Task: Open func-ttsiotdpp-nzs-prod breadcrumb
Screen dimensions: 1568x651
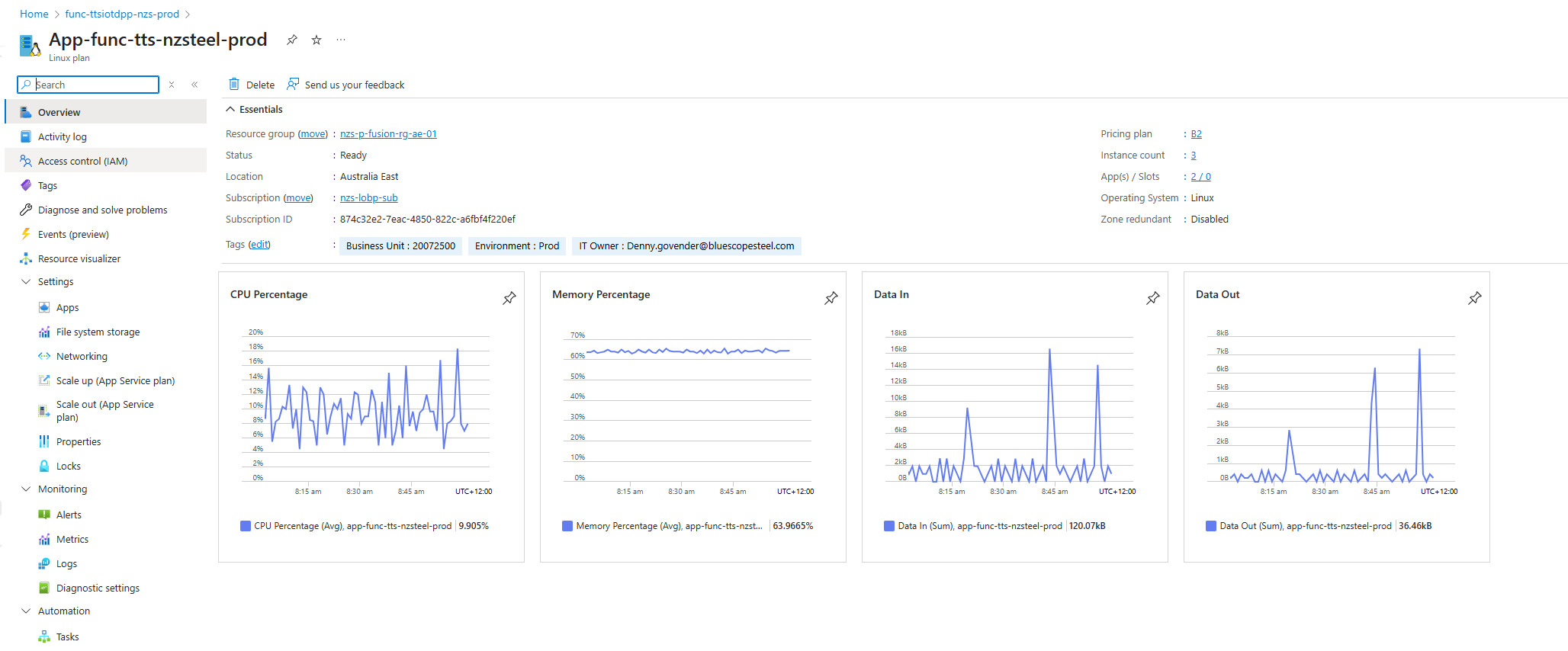Action: click(122, 14)
